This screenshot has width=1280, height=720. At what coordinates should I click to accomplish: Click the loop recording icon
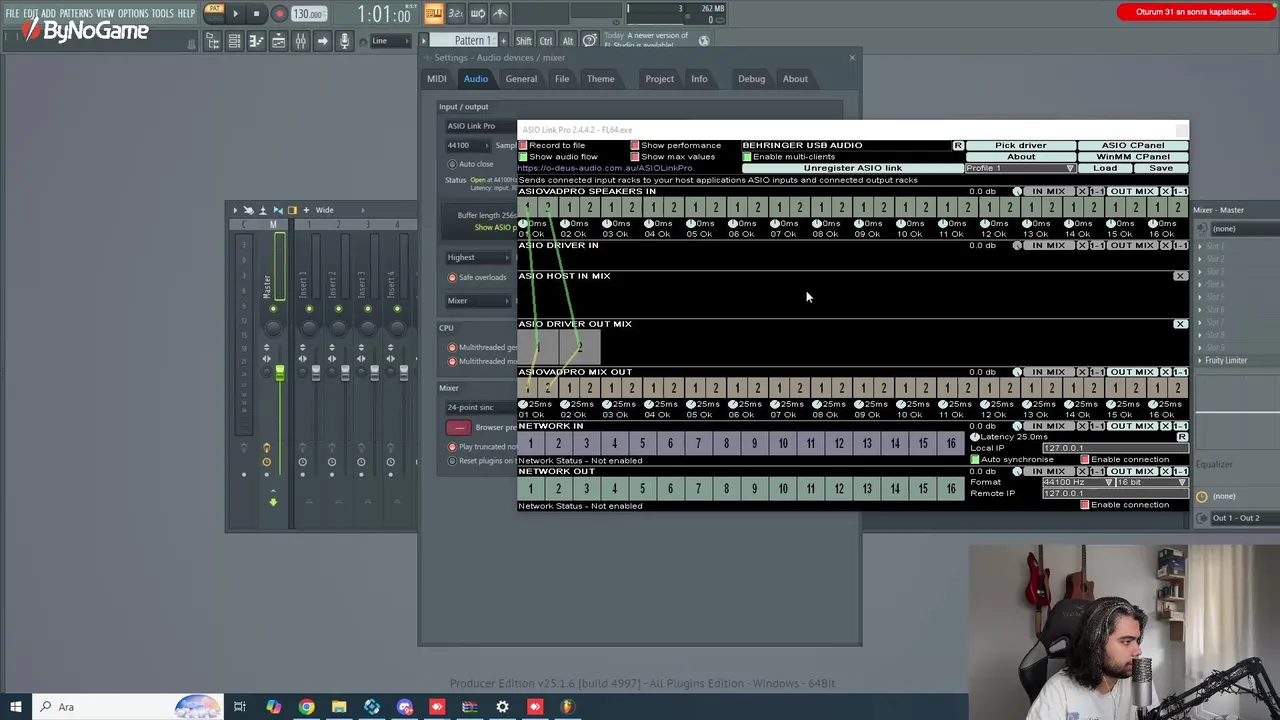(x=478, y=13)
